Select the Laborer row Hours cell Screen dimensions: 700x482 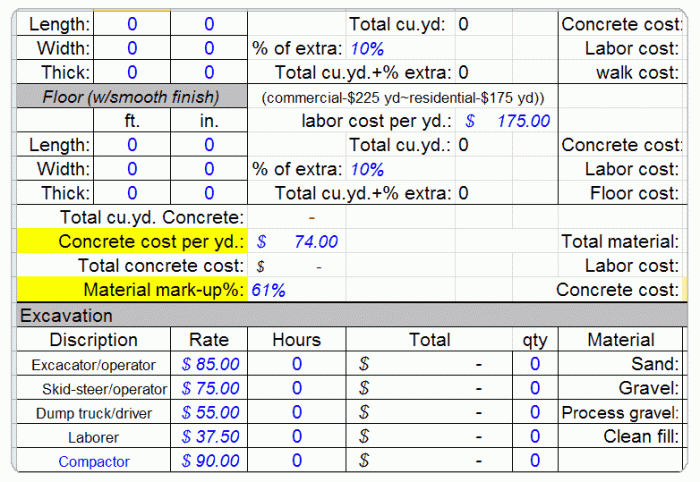click(296, 436)
